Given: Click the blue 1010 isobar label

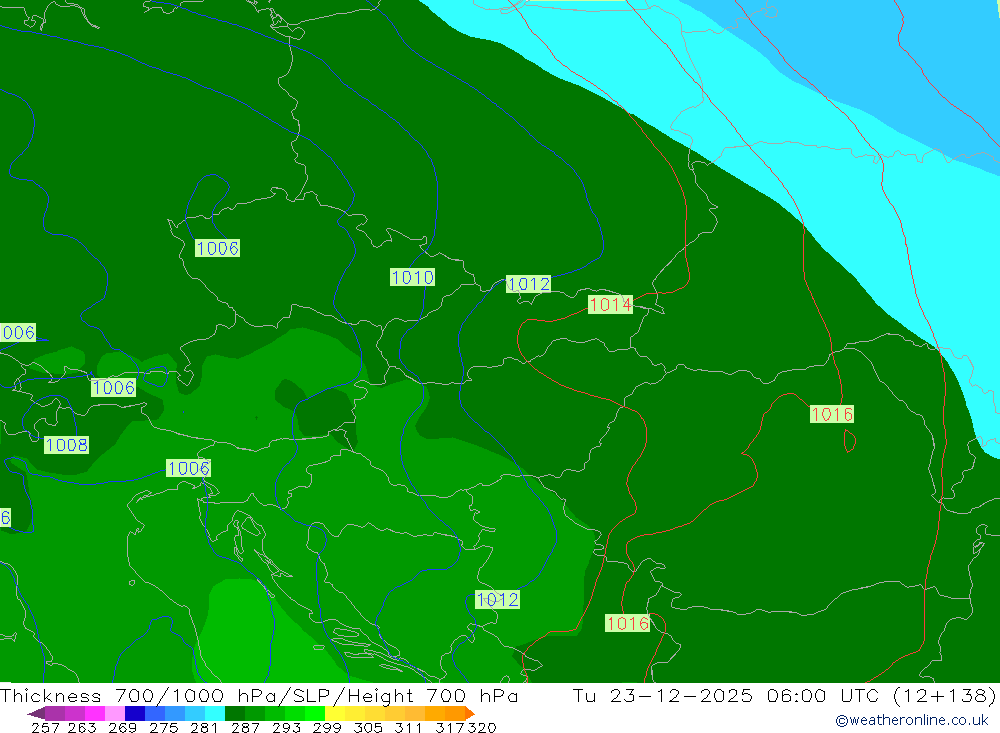Looking at the screenshot, I should 413,278.
